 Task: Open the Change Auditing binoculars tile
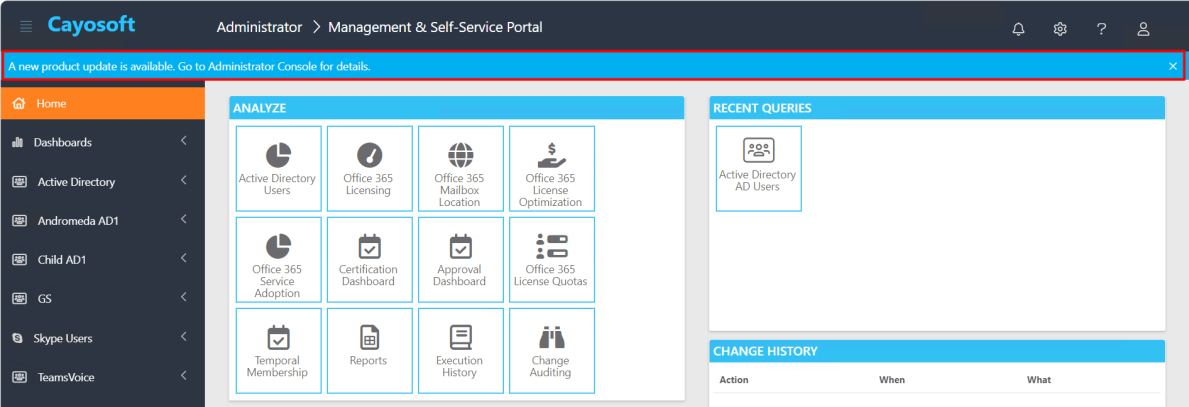point(552,351)
